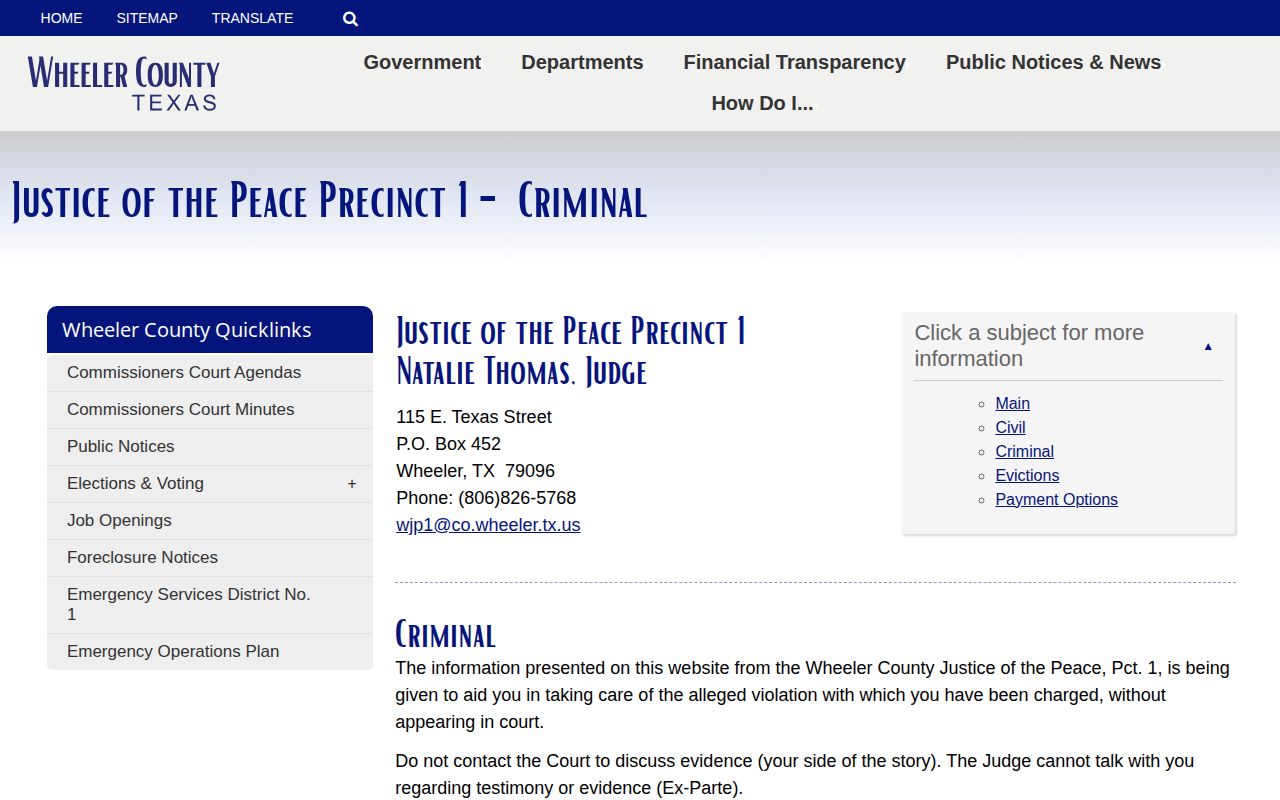Click 'Click a subject for more information' heading
The image size is (1280, 800).
(x=1029, y=346)
